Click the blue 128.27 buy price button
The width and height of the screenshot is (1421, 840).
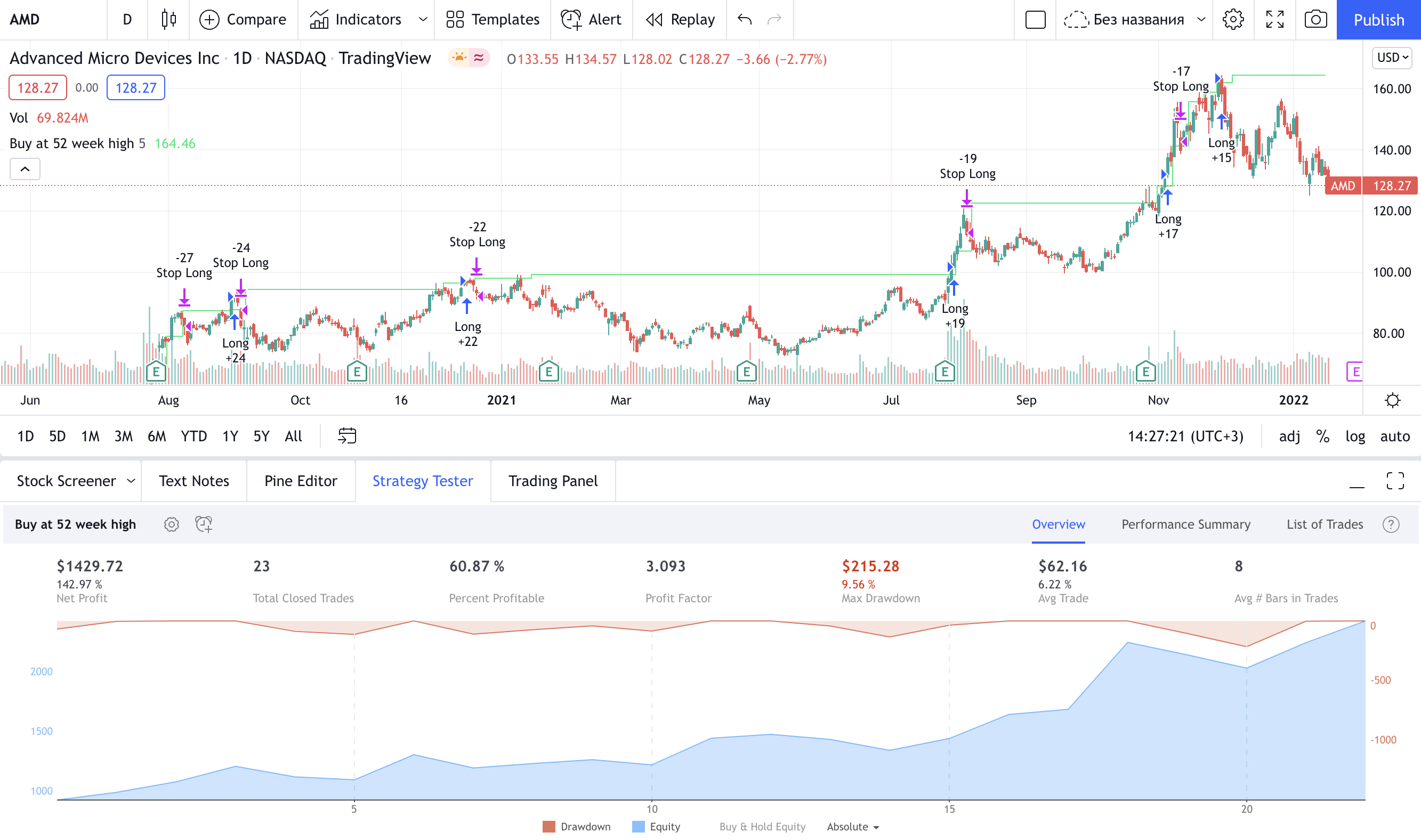136,88
